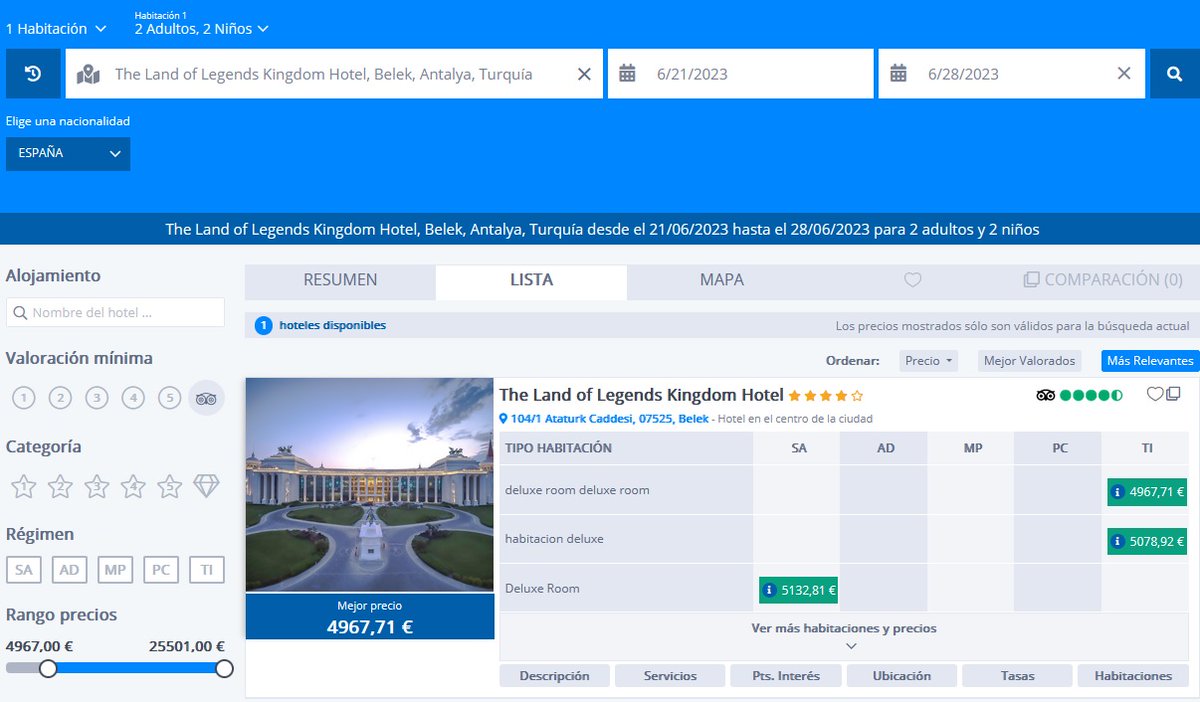Filter by four-star category
Image resolution: width=1200 pixels, height=702 pixels.
click(133, 487)
